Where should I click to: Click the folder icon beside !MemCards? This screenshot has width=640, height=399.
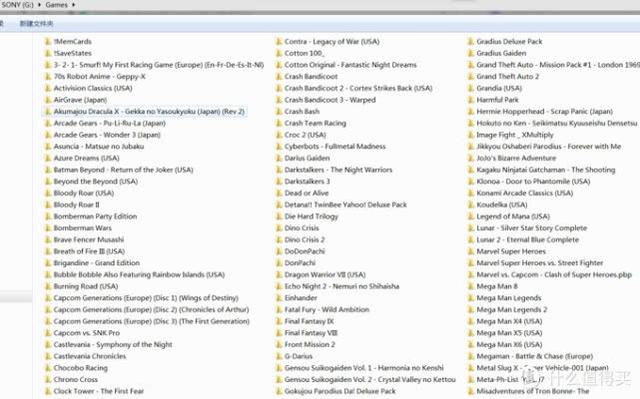pos(48,41)
